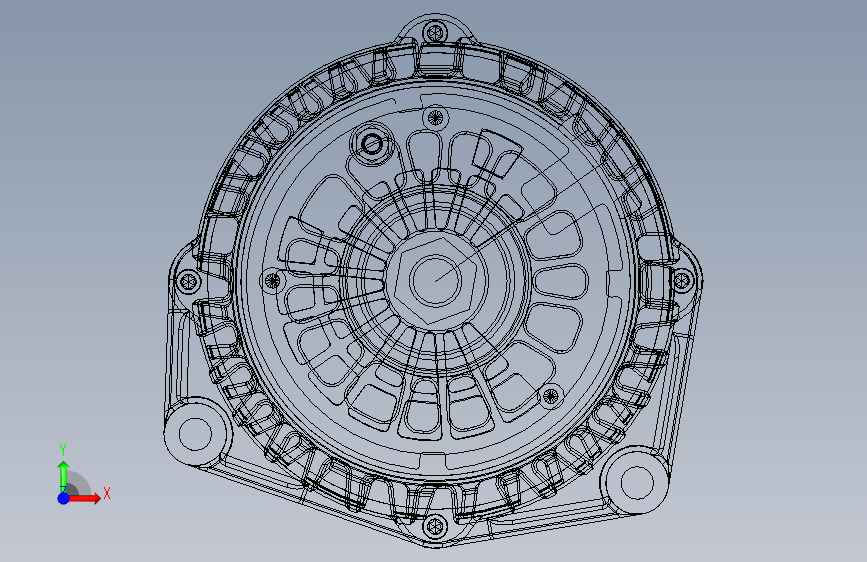Select the large lower-left mounting boss hole
The height and width of the screenshot is (562, 867).
(196, 434)
